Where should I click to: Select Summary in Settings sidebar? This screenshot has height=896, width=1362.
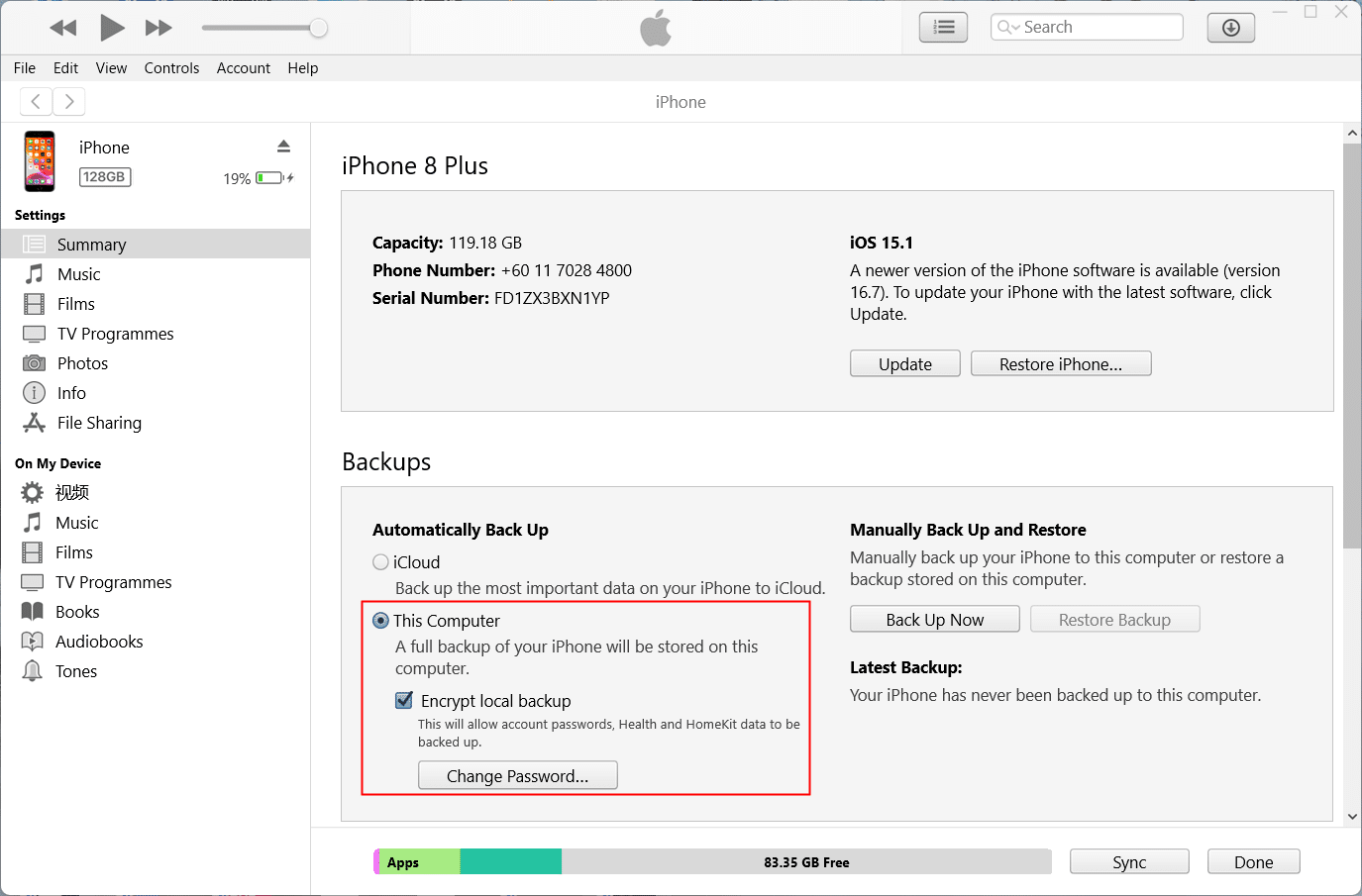(156, 245)
